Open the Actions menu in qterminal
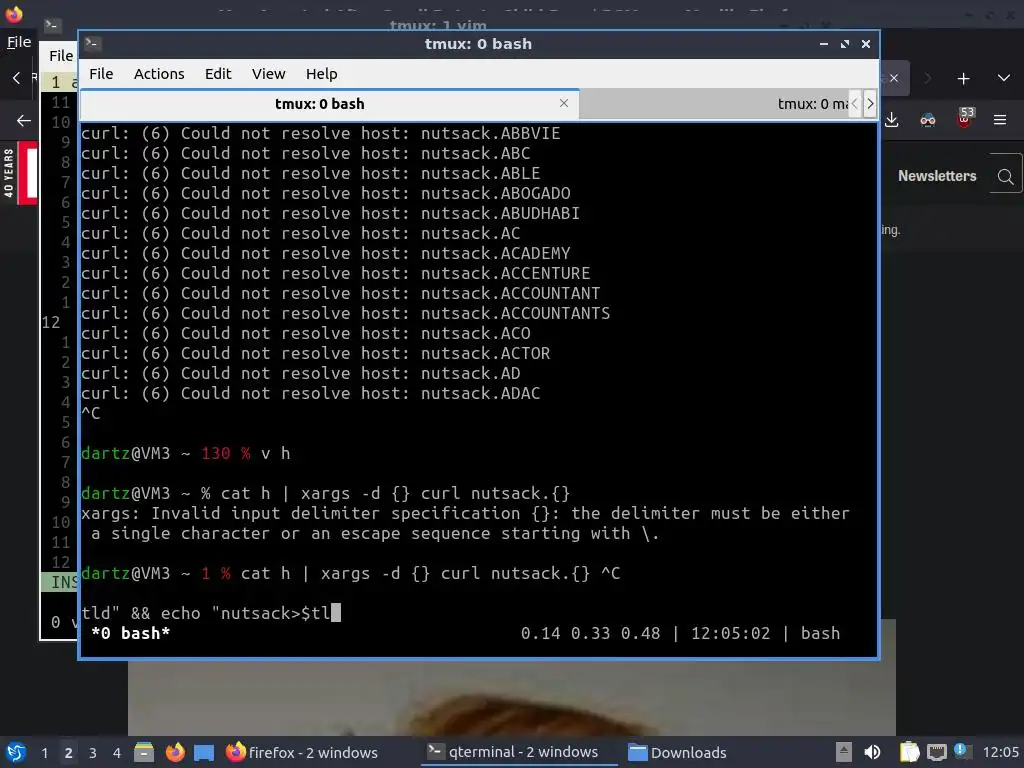 (159, 74)
